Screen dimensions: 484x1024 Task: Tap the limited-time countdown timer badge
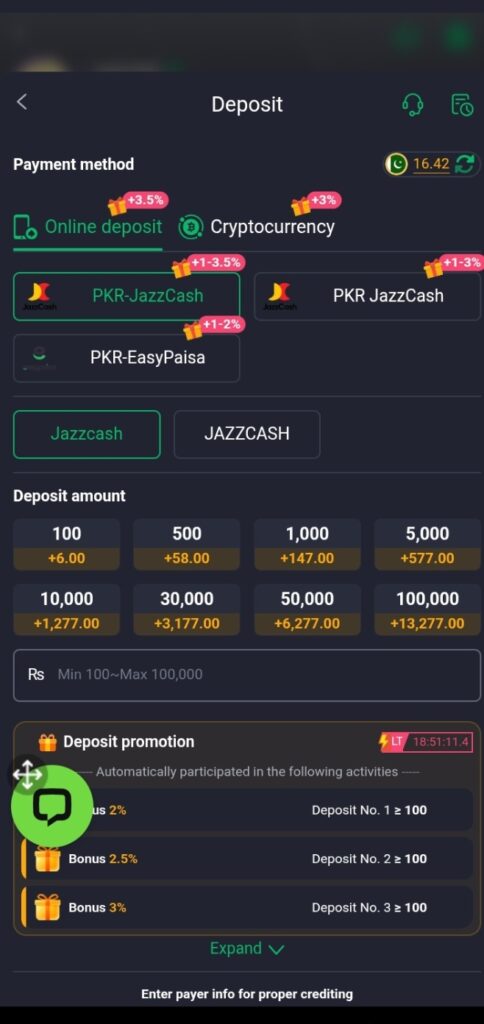coord(425,742)
